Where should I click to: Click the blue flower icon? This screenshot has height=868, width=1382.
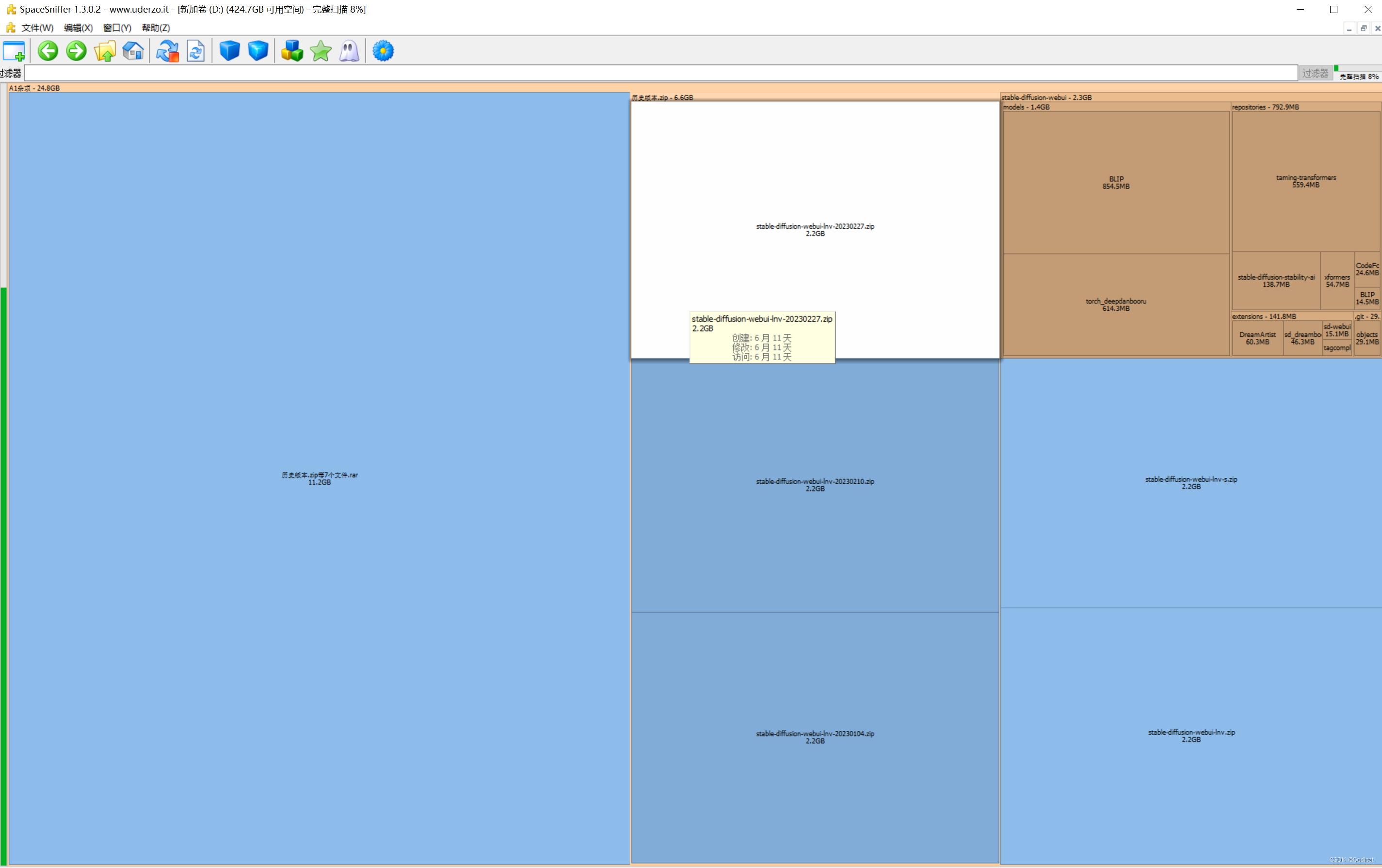pyautogui.click(x=383, y=51)
